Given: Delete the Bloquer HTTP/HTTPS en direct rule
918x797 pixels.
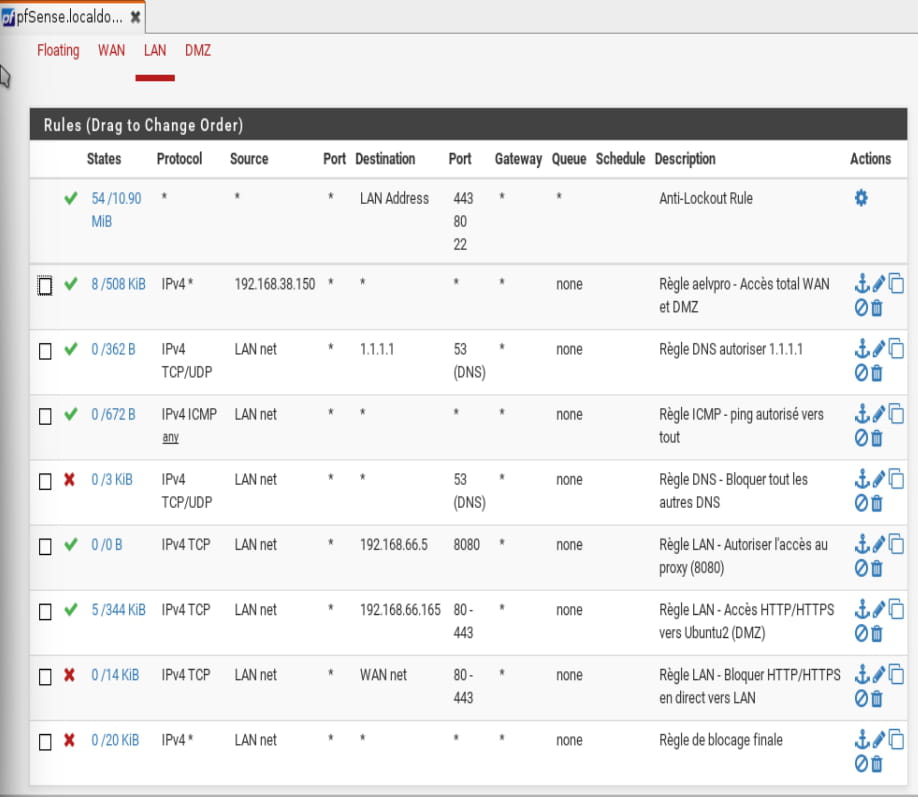Looking at the screenshot, I should coord(877,698).
